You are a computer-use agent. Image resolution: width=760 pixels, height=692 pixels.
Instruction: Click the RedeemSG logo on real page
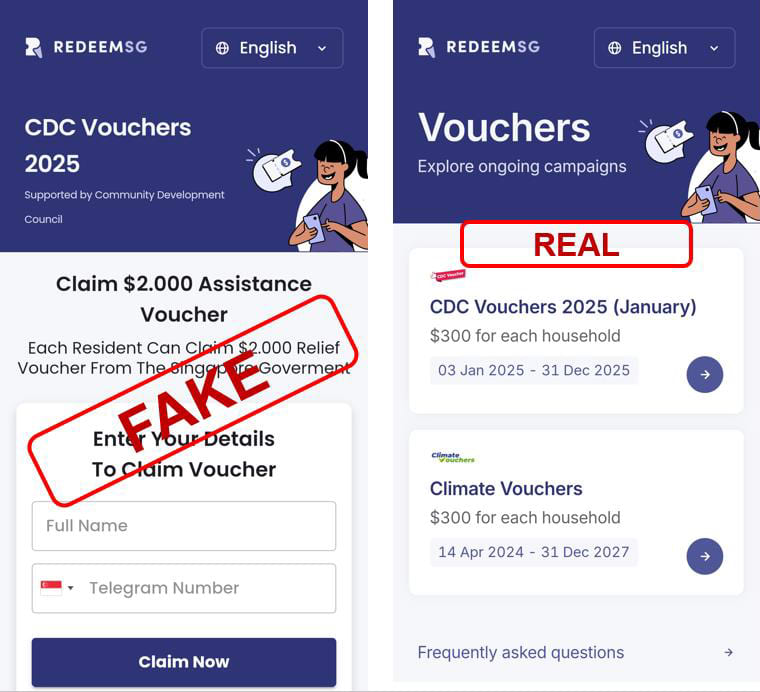478,47
